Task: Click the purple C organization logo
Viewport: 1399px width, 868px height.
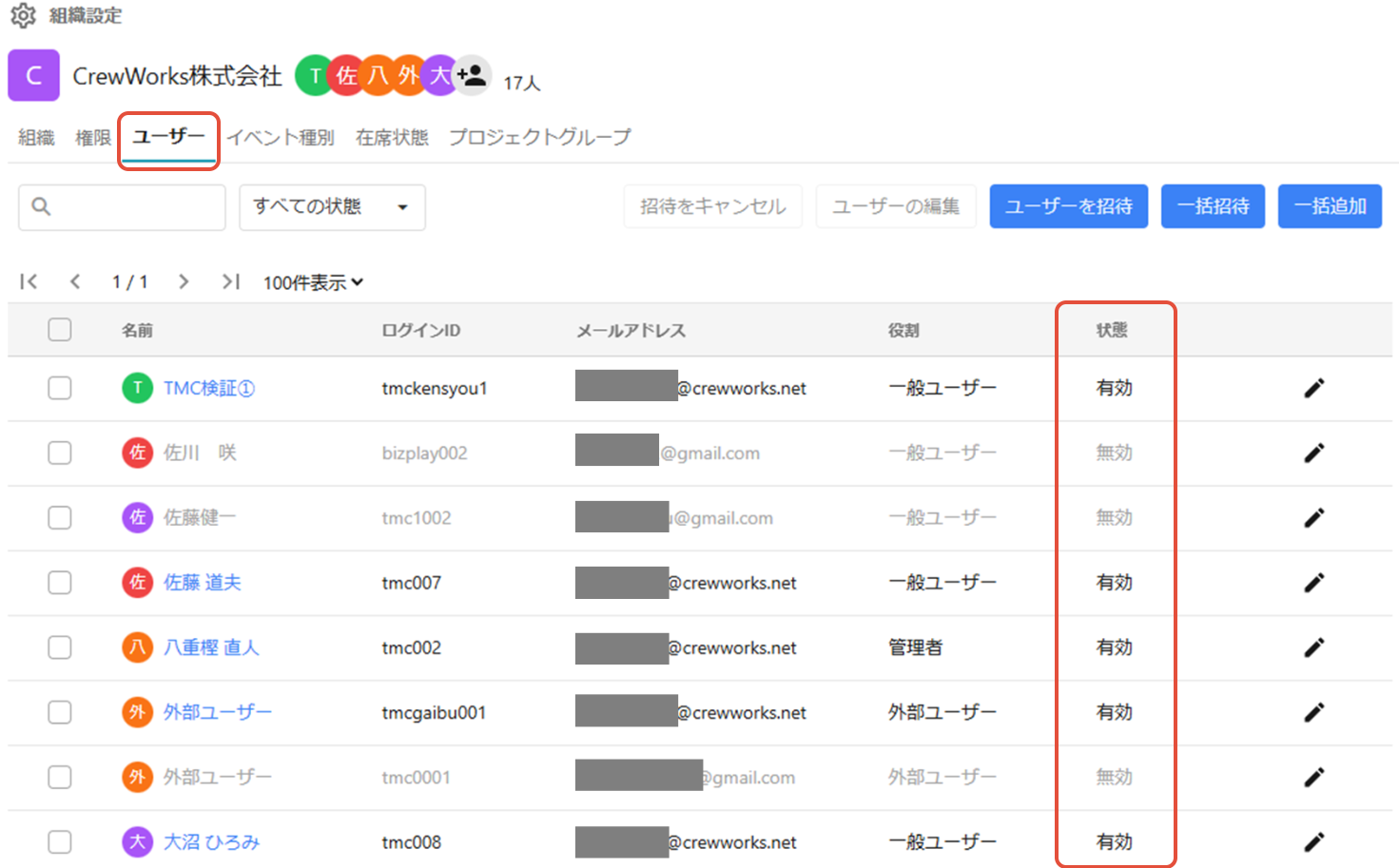Action: (x=34, y=75)
